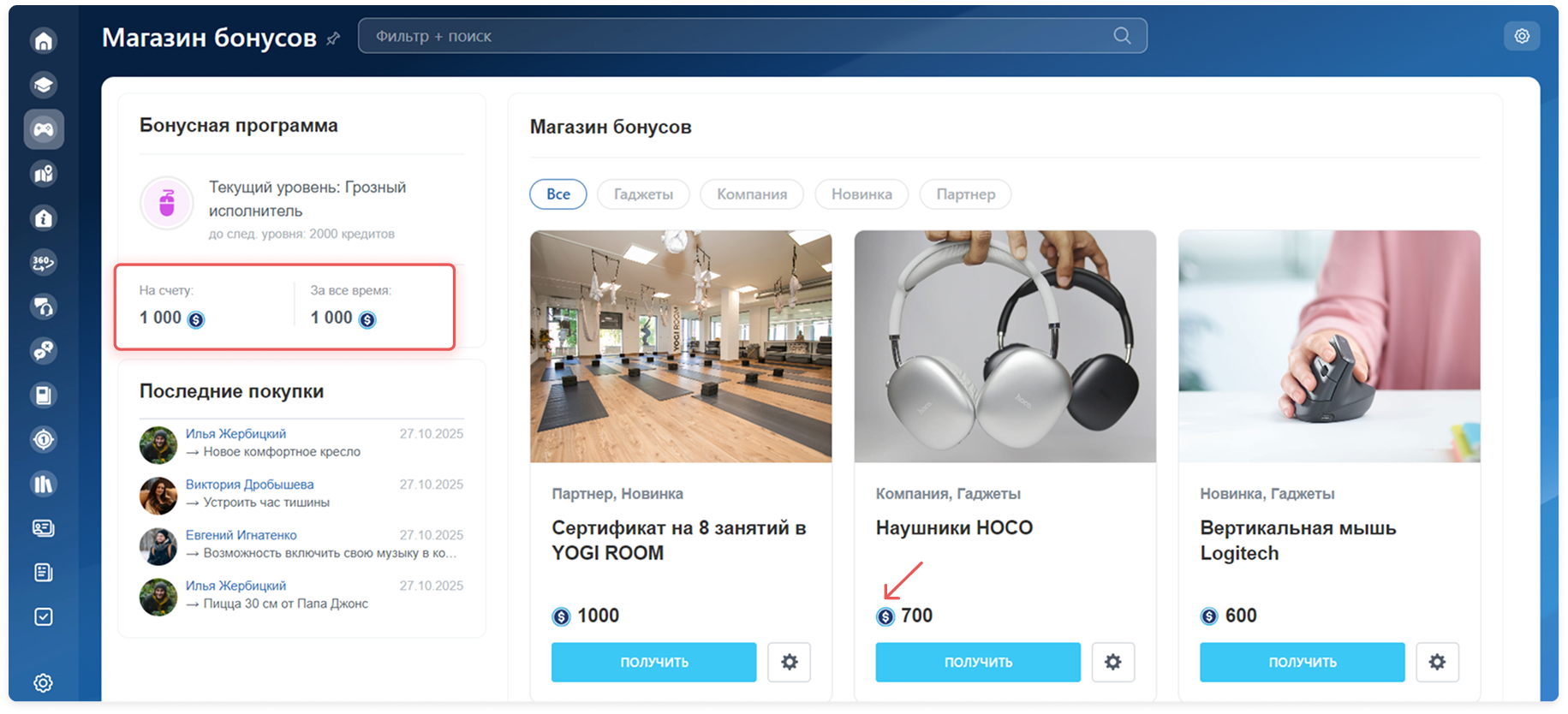Open the headset support sidebar icon
The image size is (1568, 714).
point(44,306)
